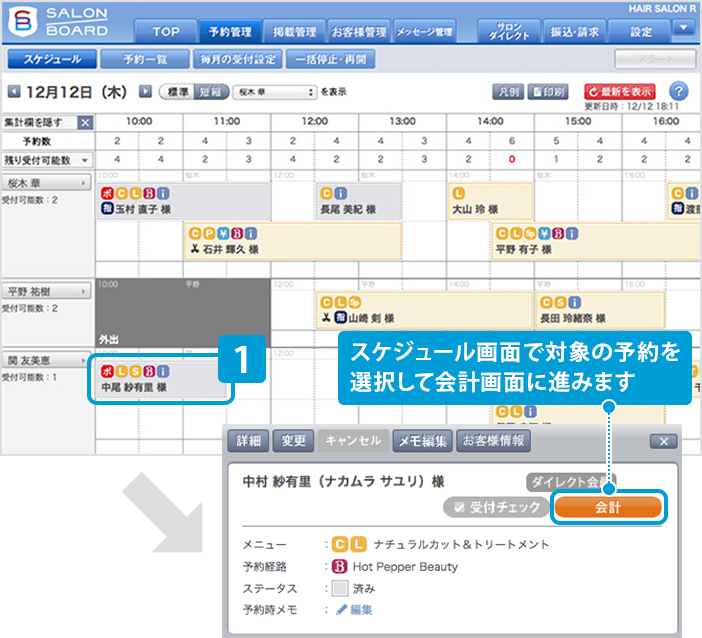Select the 一括停止・再開 sub-tab
702x638 pixels.
(330, 59)
